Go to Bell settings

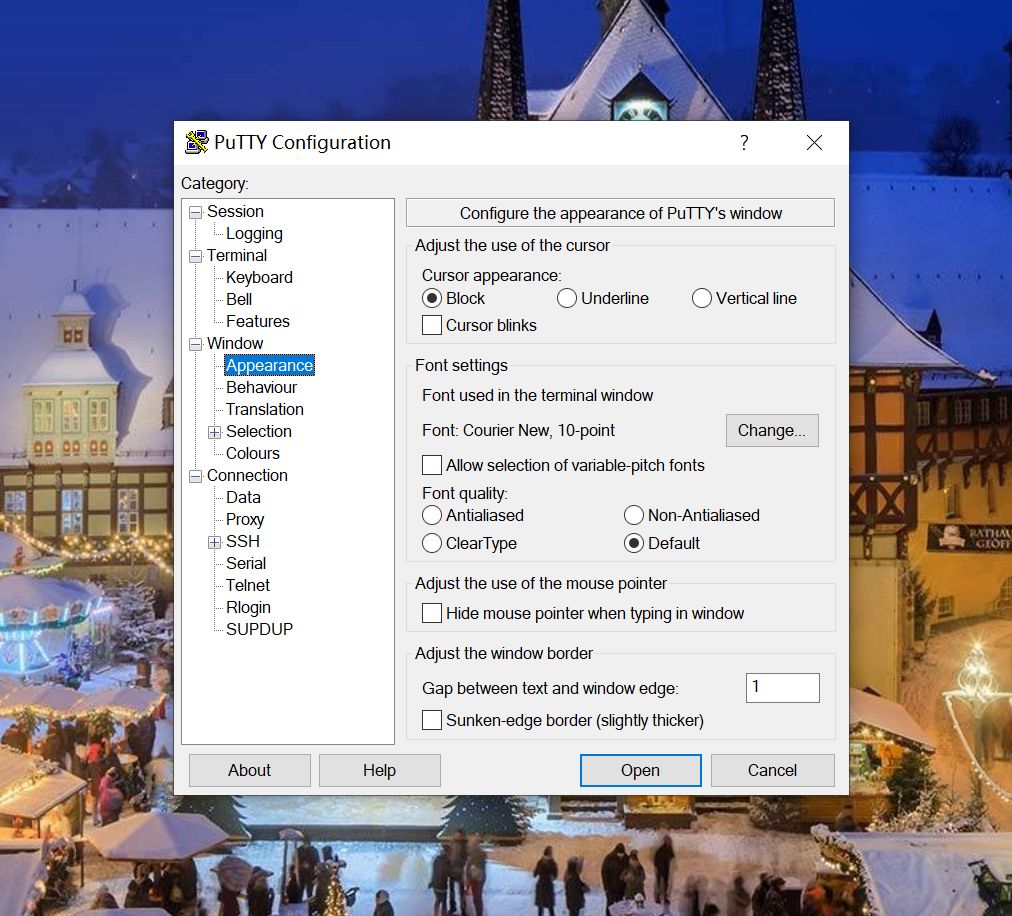[239, 300]
